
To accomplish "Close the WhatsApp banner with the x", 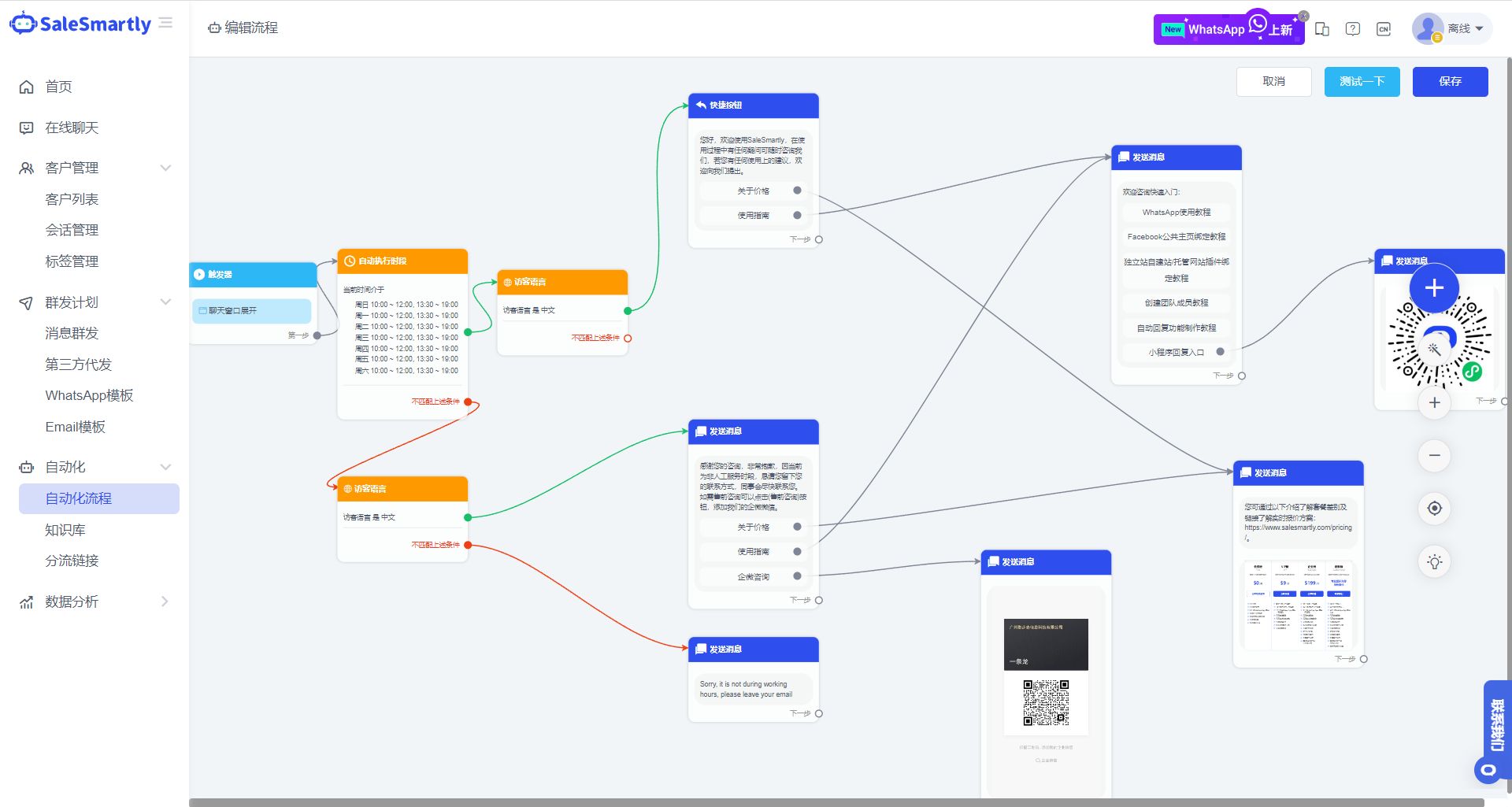I will click(1303, 16).
